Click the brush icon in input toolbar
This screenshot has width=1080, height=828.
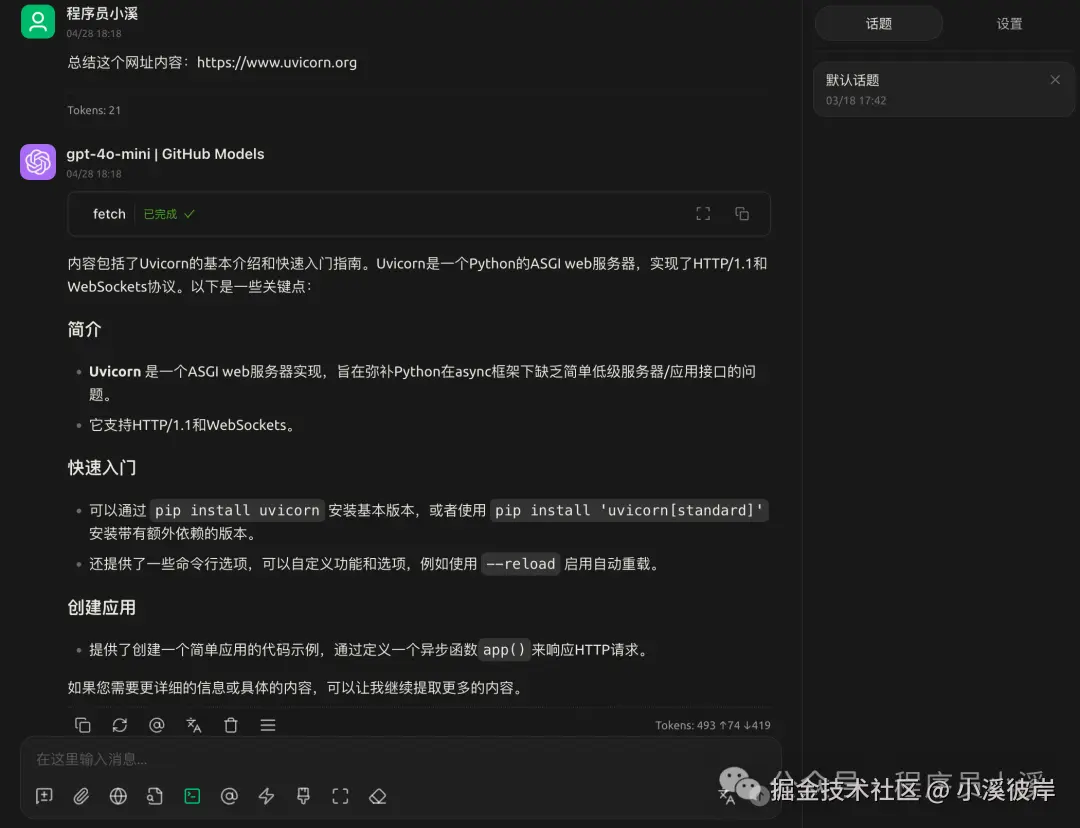[x=303, y=796]
